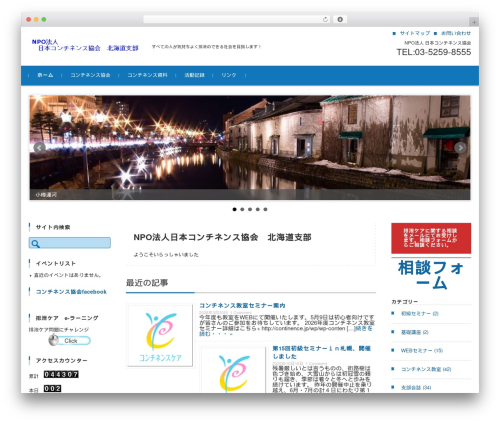Open a new tab with the plus button
This screenshot has height=423, width=500.
(x=474, y=22)
